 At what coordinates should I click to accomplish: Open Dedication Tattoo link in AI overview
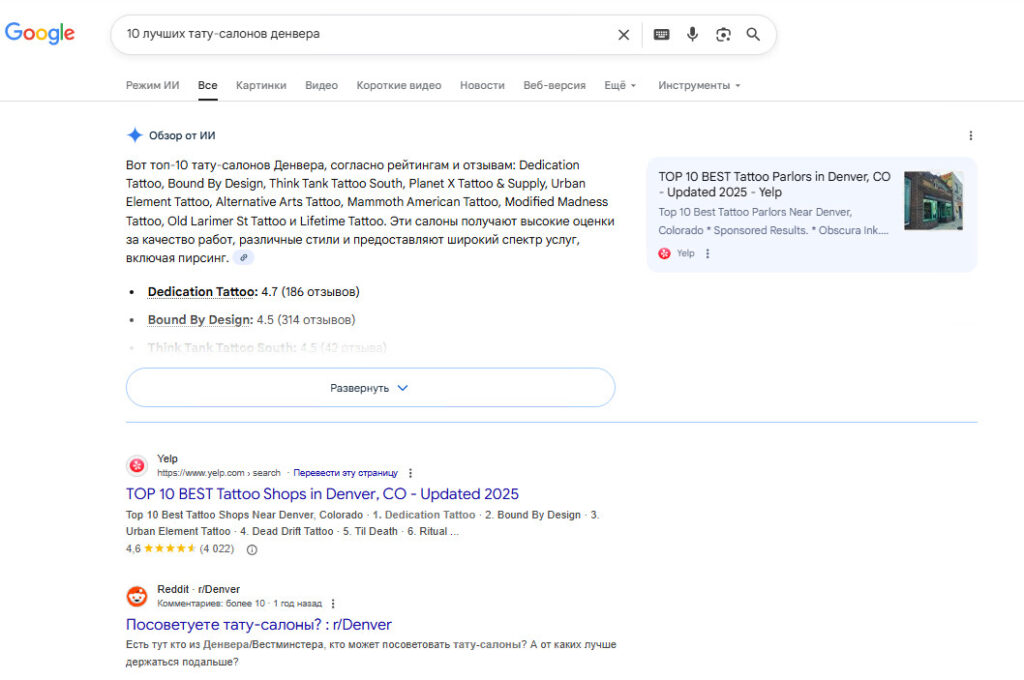click(201, 292)
